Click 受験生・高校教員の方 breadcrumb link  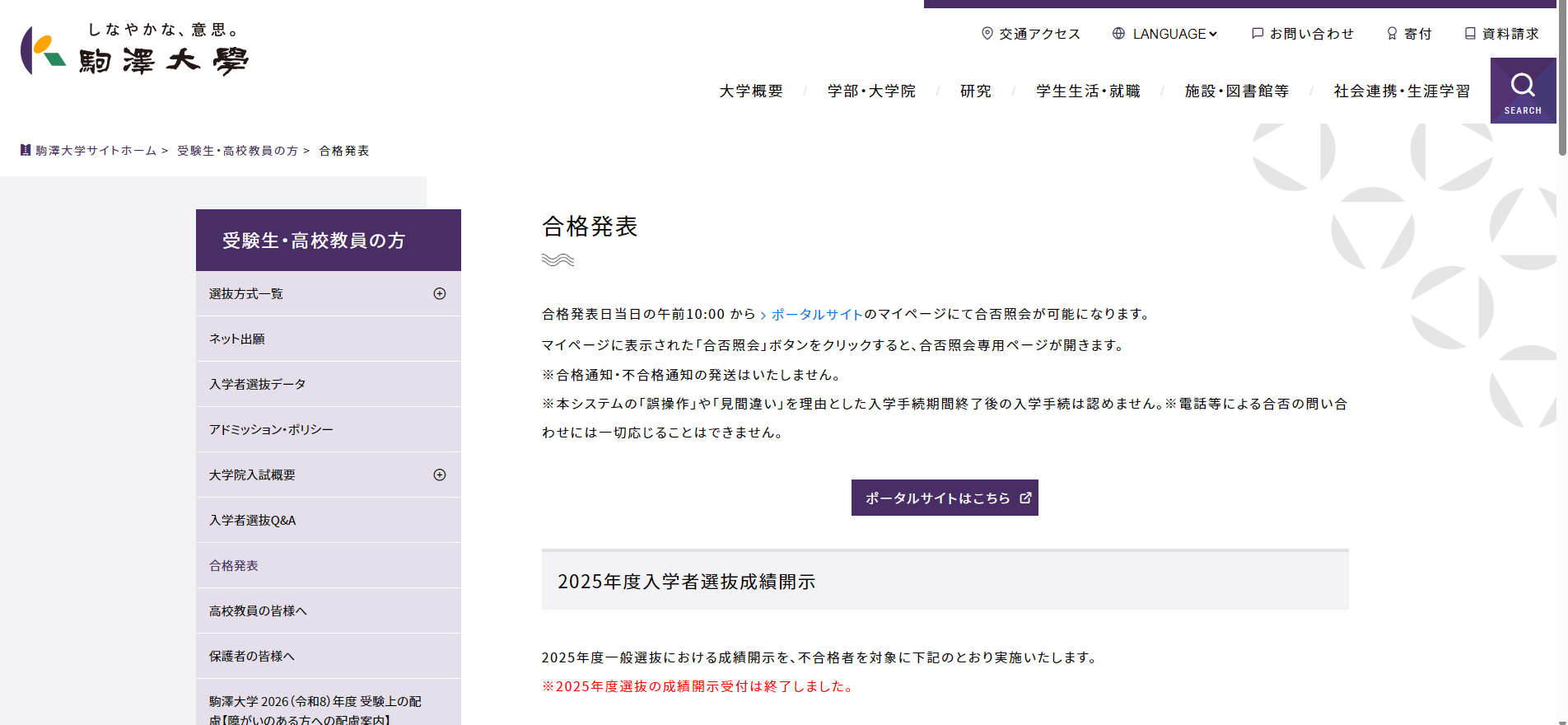(x=237, y=151)
